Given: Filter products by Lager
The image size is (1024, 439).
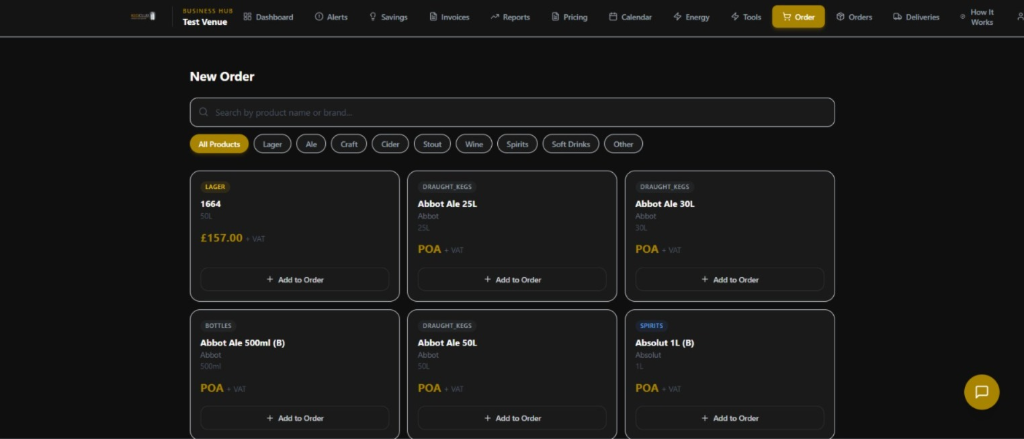Looking at the screenshot, I should [272, 144].
